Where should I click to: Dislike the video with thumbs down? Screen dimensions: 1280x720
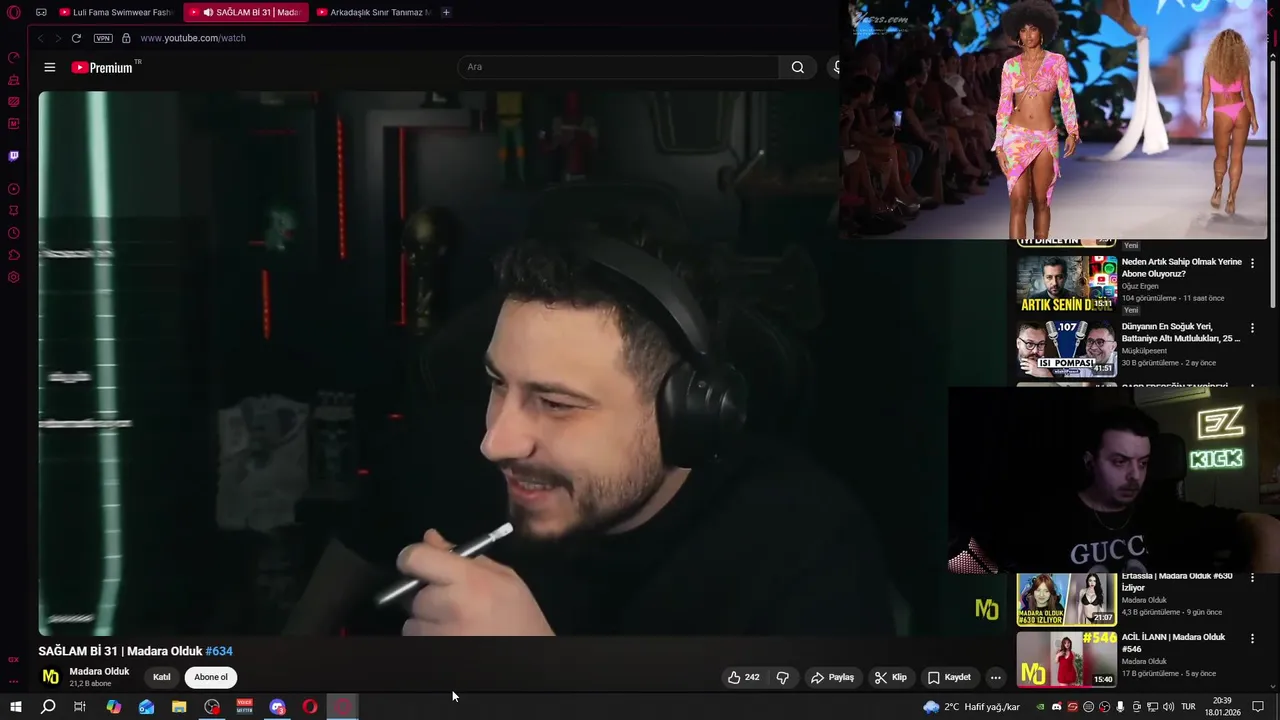(x=782, y=677)
